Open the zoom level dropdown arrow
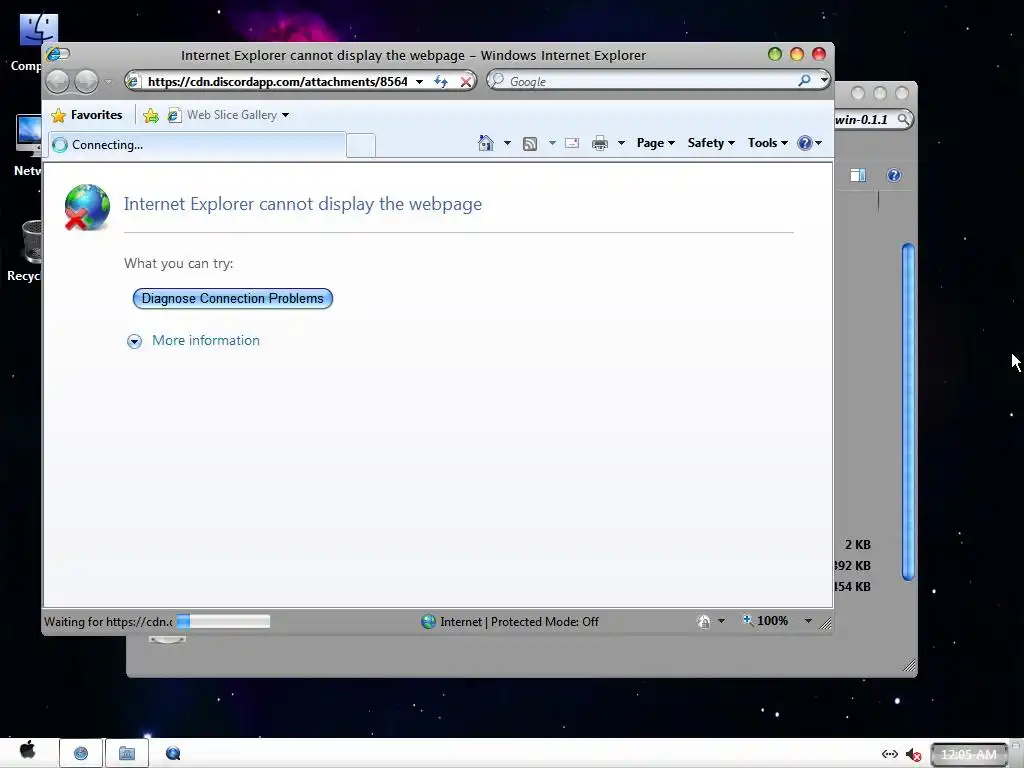The width and height of the screenshot is (1024, 768). click(x=808, y=621)
